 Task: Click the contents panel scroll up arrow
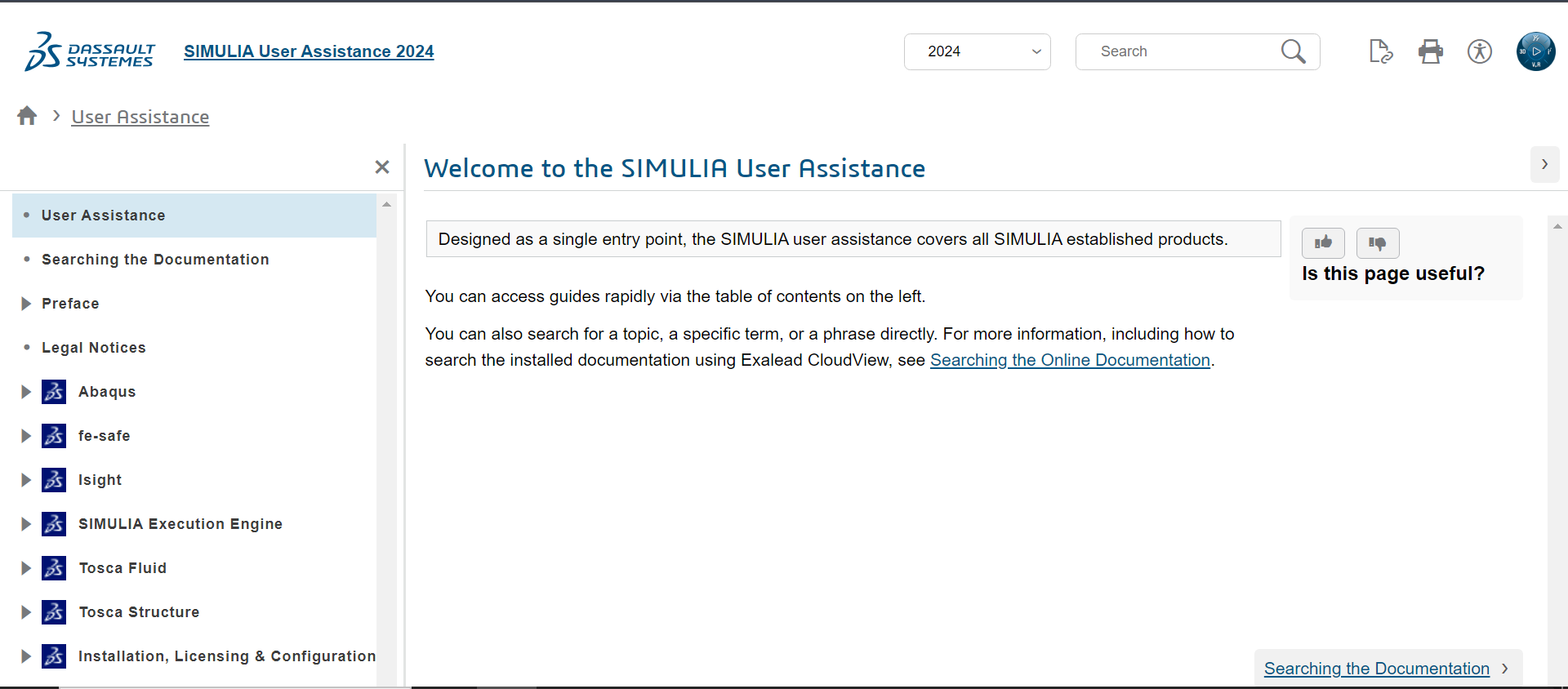[387, 204]
